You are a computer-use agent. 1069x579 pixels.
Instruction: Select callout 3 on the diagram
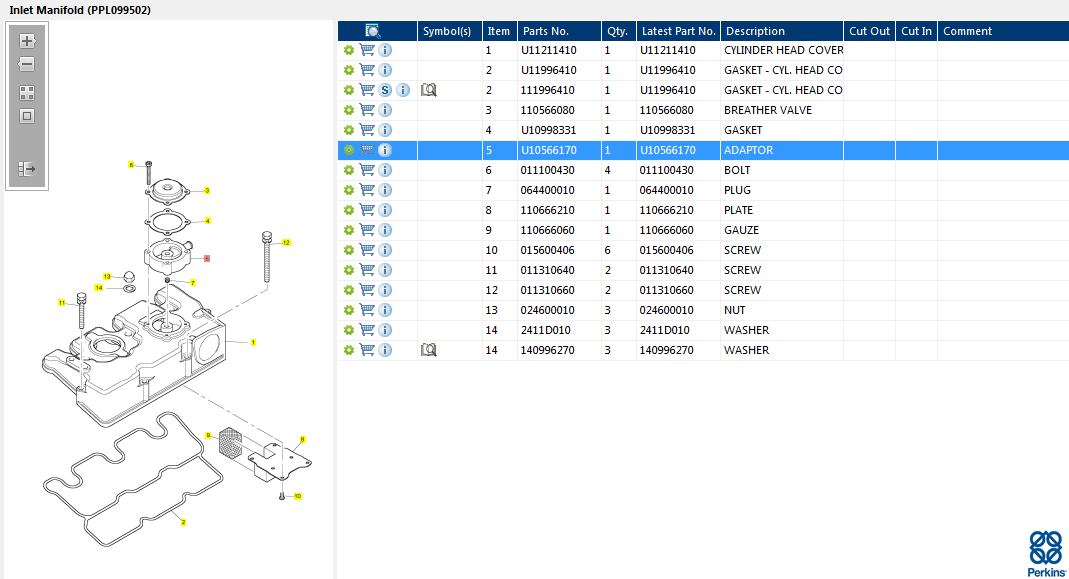[207, 190]
